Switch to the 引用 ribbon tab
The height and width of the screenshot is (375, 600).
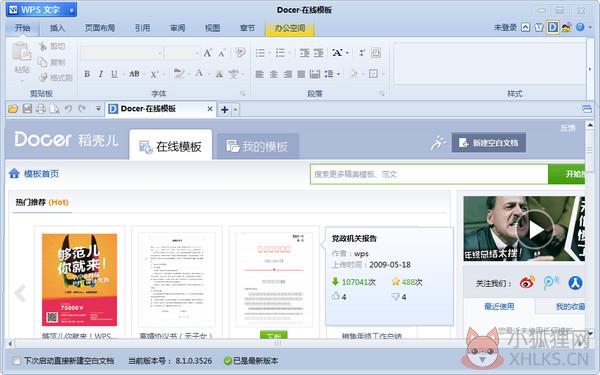click(x=142, y=28)
